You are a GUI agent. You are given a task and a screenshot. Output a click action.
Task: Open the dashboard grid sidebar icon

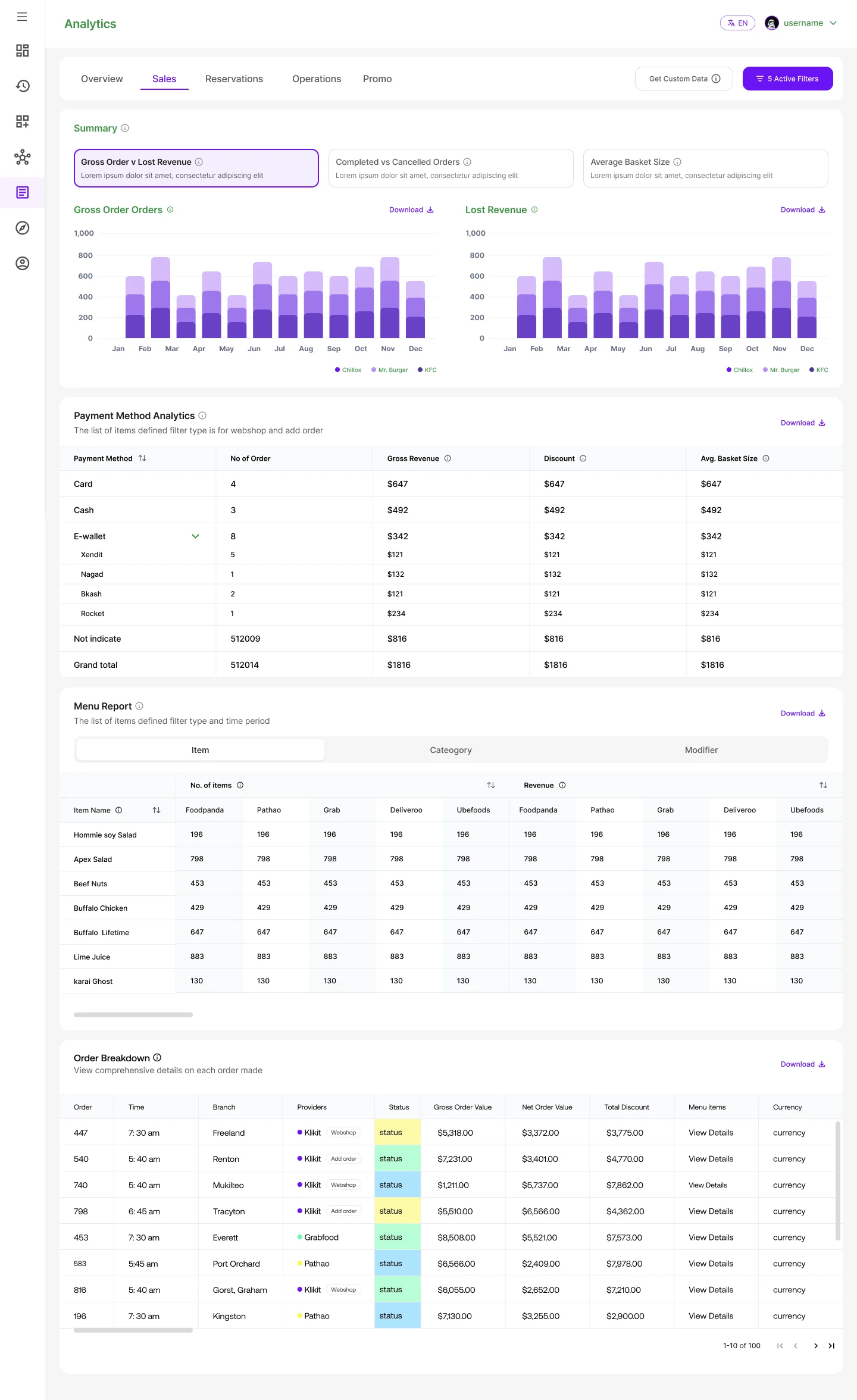pyautogui.click(x=22, y=51)
